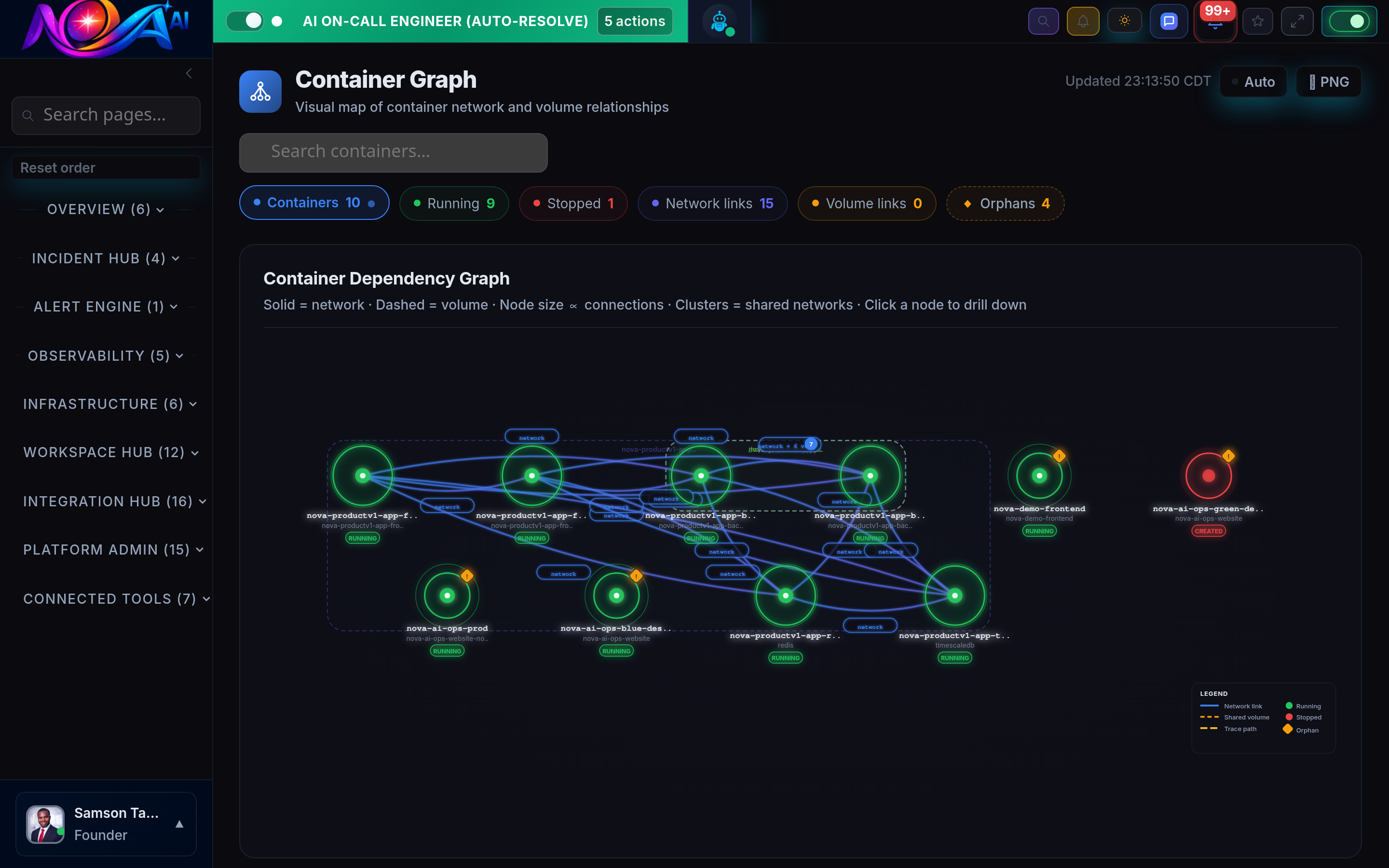Click in the Search containers field
Screen dimensions: 1389x868
[x=393, y=152]
